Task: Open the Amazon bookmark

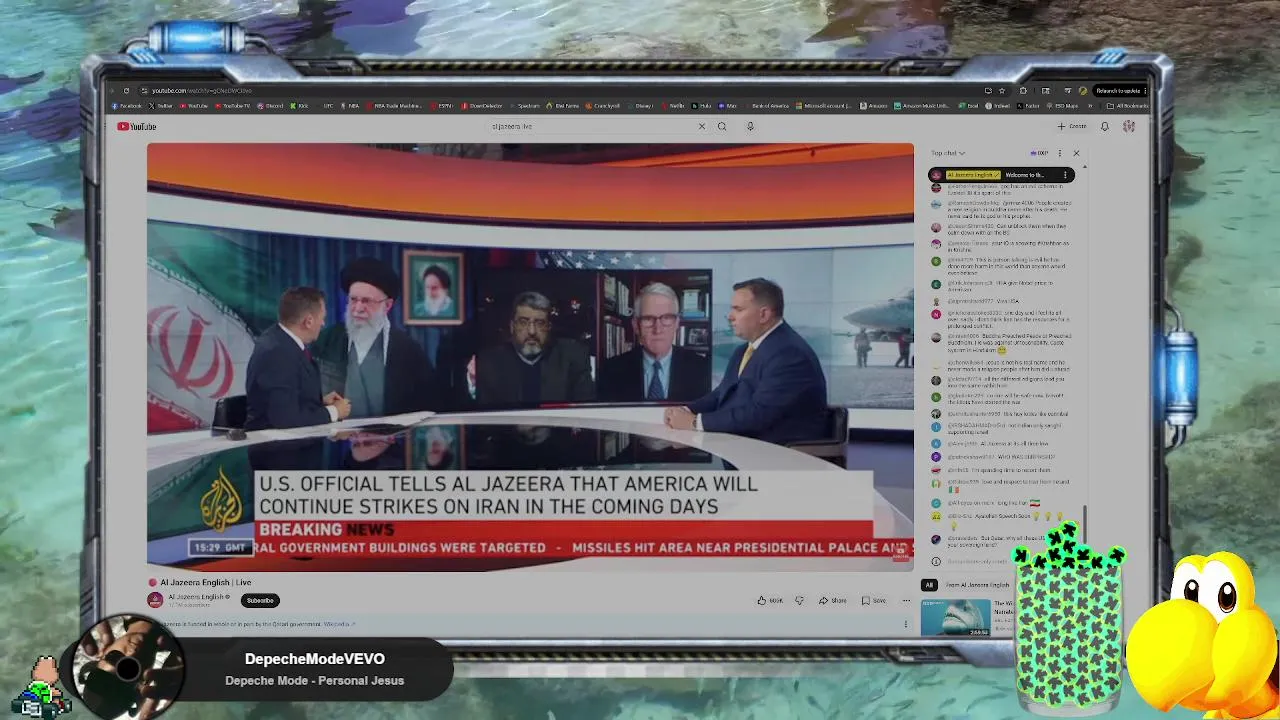Action: click(x=873, y=106)
